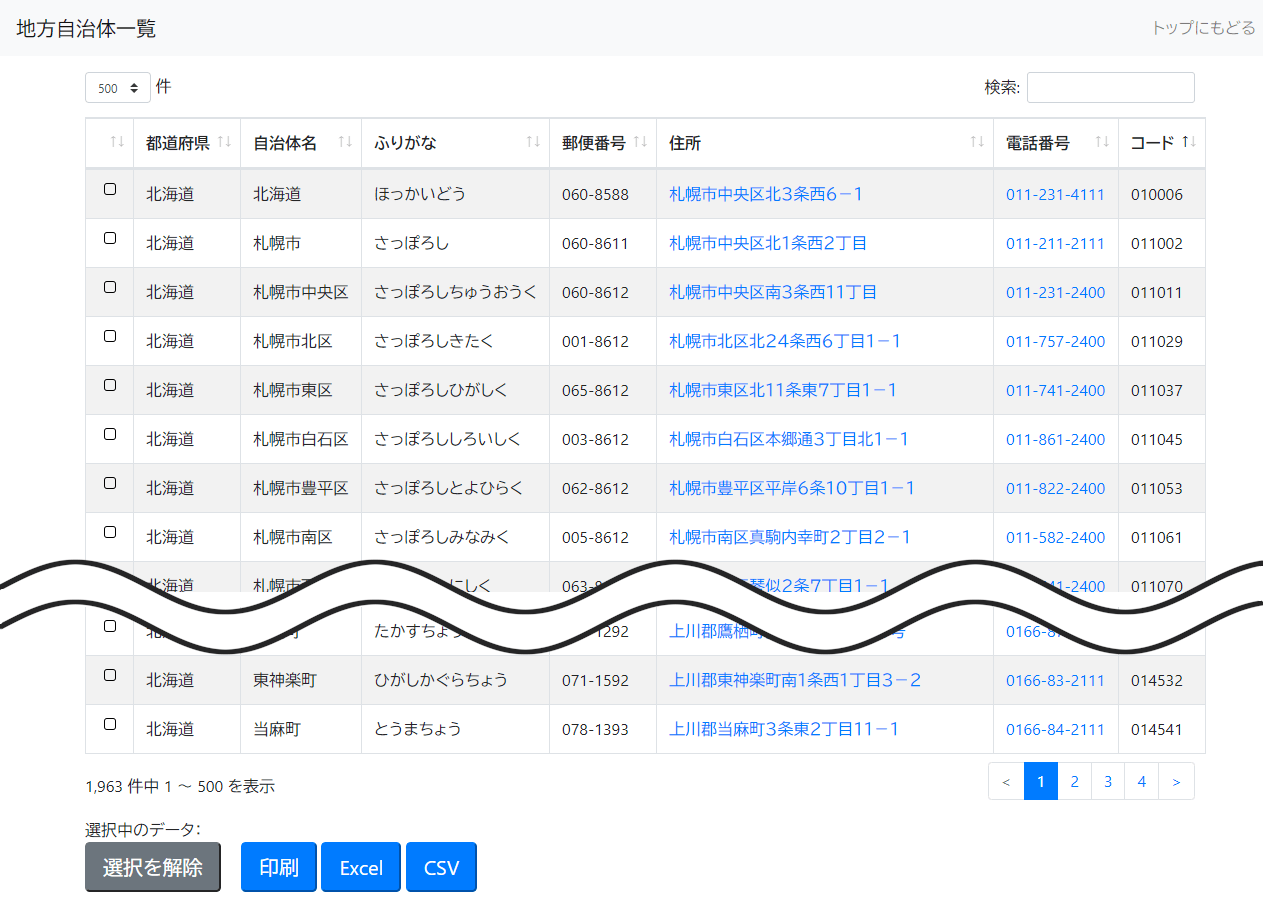Open address 札幌市東区北11条東7丁目1－1
This screenshot has height=908, width=1263.
(x=783, y=390)
